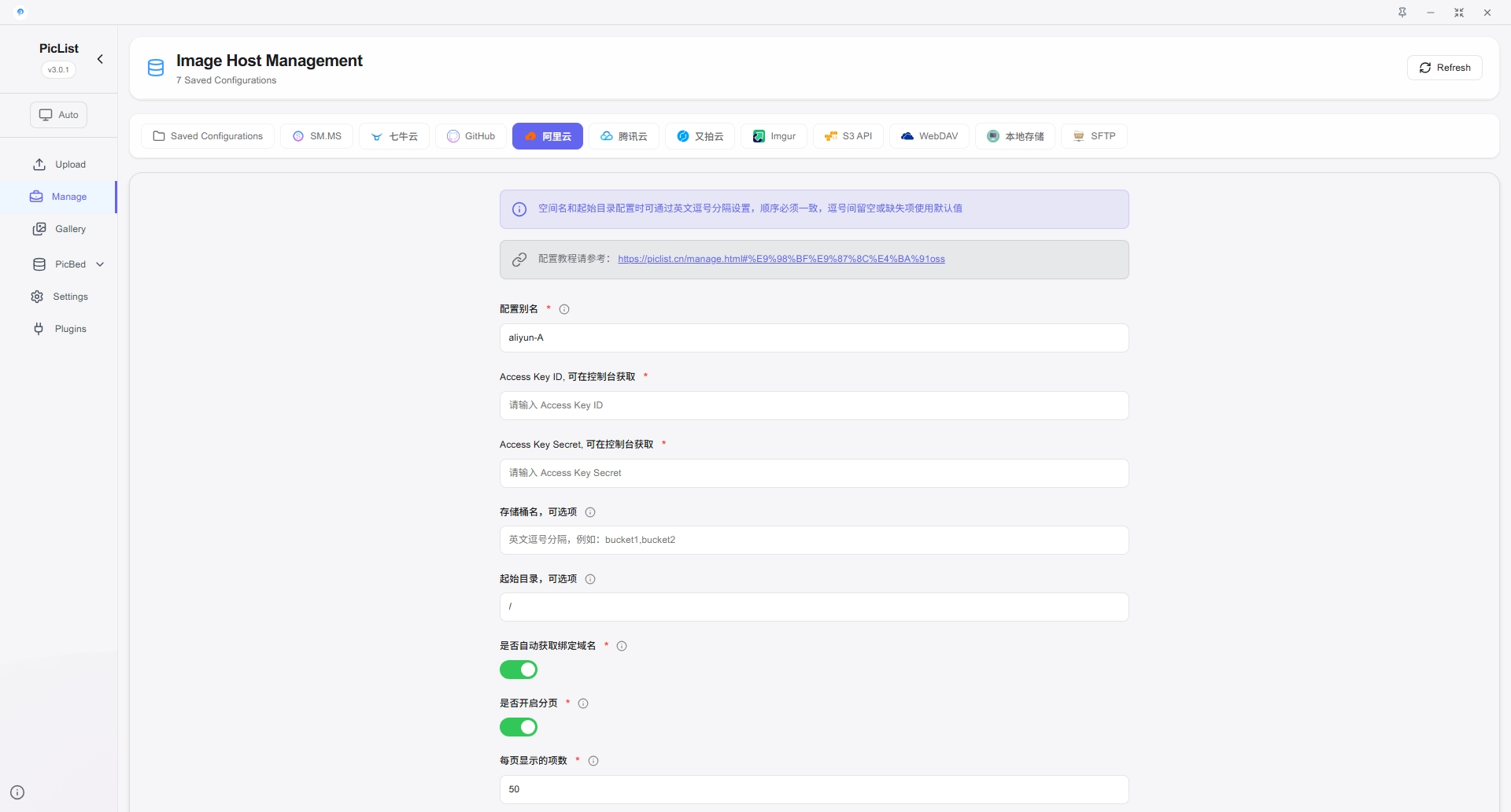Open the Upload page

(59, 164)
